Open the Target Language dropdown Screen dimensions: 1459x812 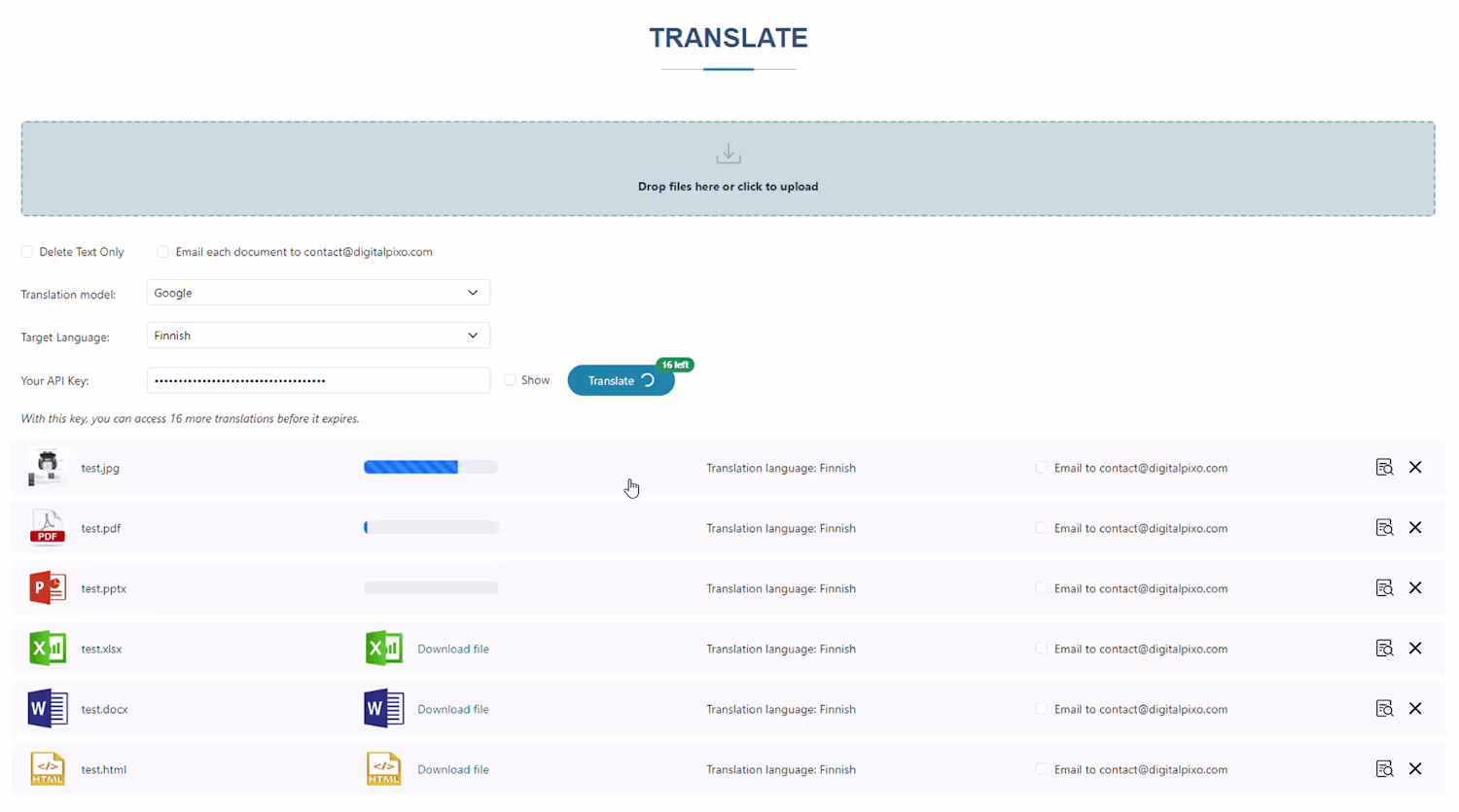pyautogui.click(x=318, y=335)
